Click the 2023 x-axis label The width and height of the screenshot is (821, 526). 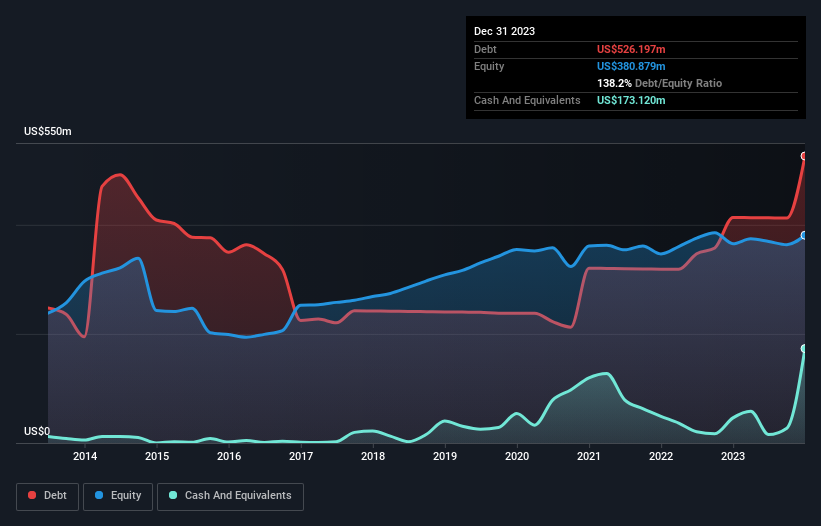(733, 456)
